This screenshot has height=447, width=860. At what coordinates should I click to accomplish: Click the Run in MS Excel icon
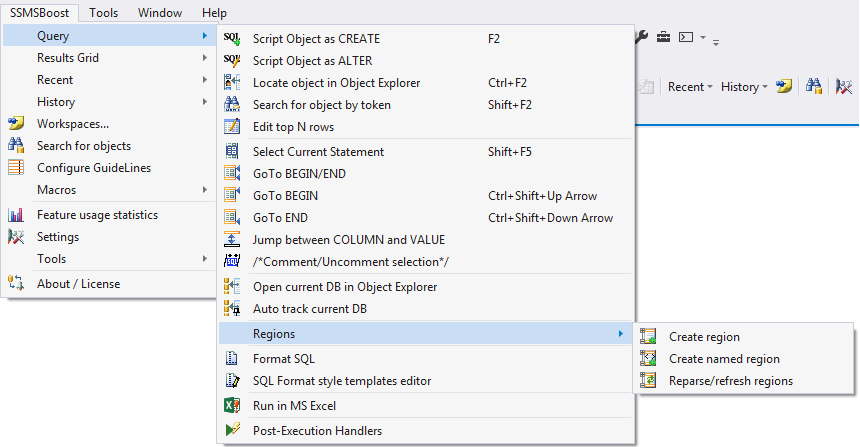tap(232, 406)
